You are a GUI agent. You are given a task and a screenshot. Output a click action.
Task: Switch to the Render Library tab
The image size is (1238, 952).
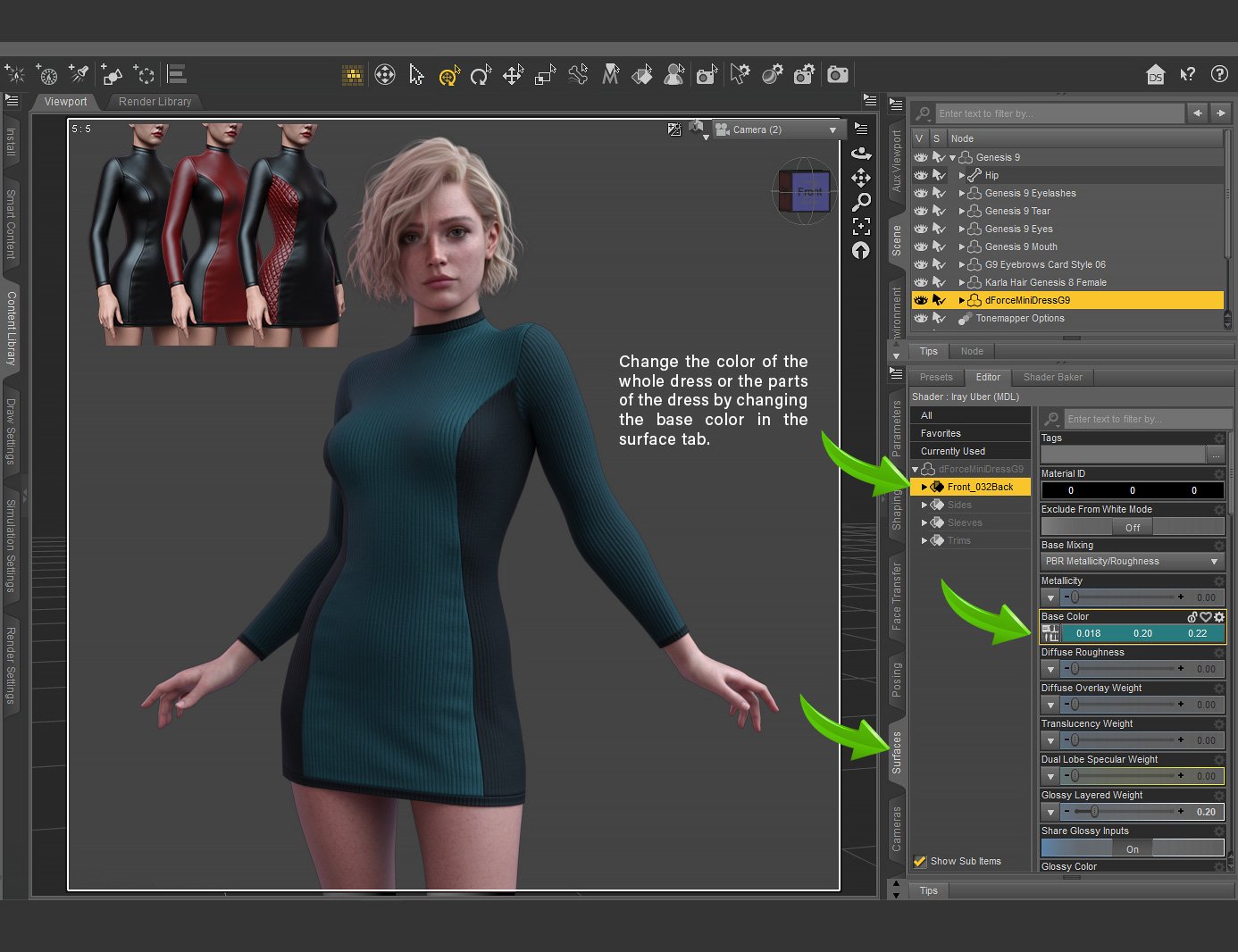coord(154,101)
